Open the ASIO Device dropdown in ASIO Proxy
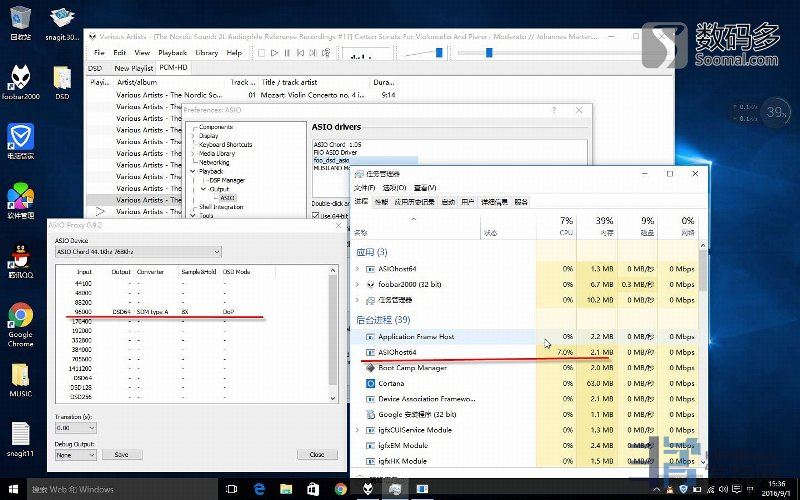 (138, 252)
